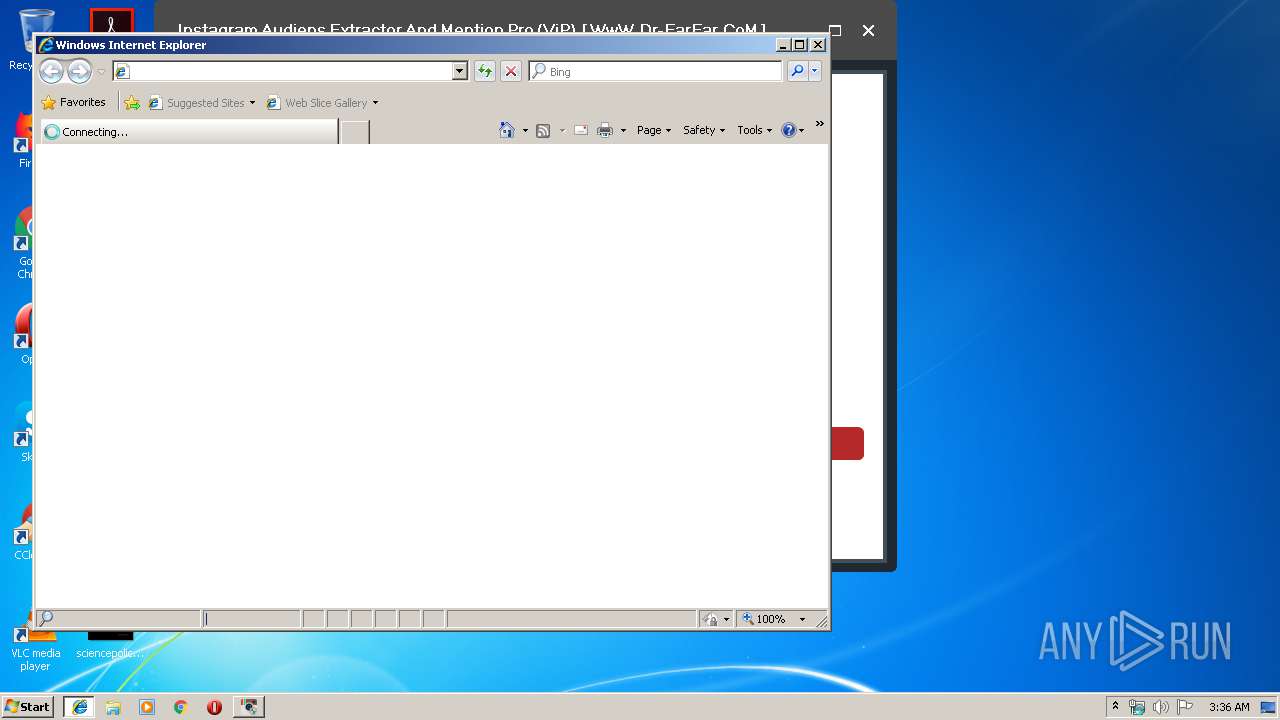Viewport: 1280px width, 720px height.
Task: Expand the Web Slice Gallery dropdown arrow
Action: [375, 103]
